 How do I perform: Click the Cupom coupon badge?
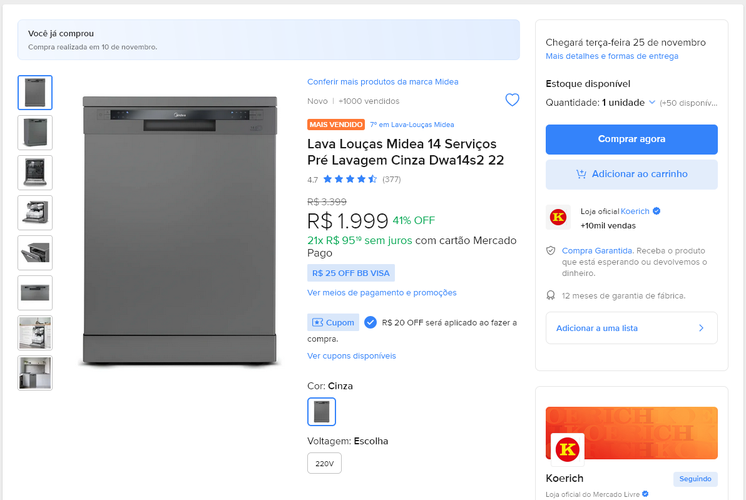click(x=332, y=323)
